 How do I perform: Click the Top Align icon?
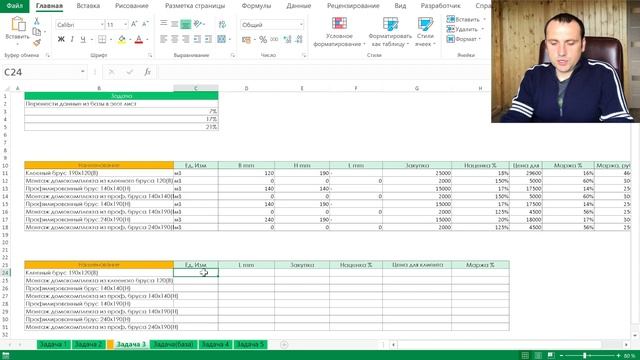click(163, 24)
